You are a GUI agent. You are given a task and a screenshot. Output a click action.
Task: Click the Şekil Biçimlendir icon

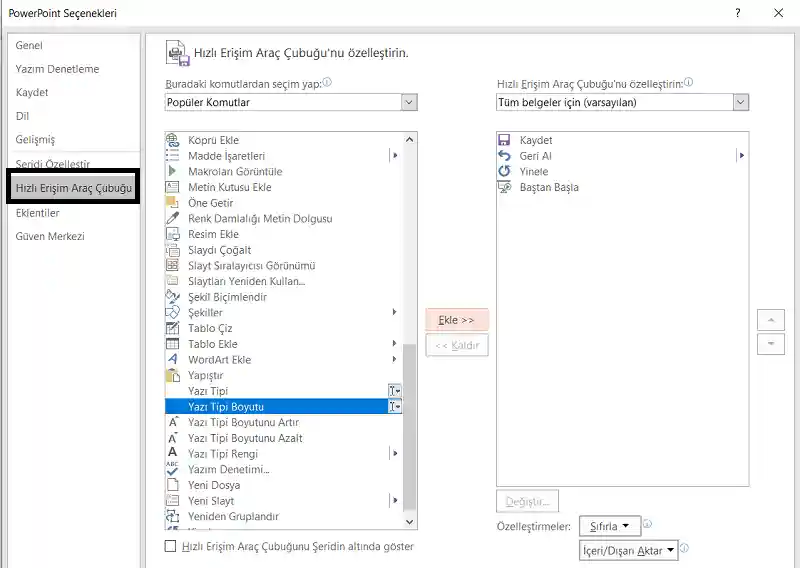pos(173,297)
